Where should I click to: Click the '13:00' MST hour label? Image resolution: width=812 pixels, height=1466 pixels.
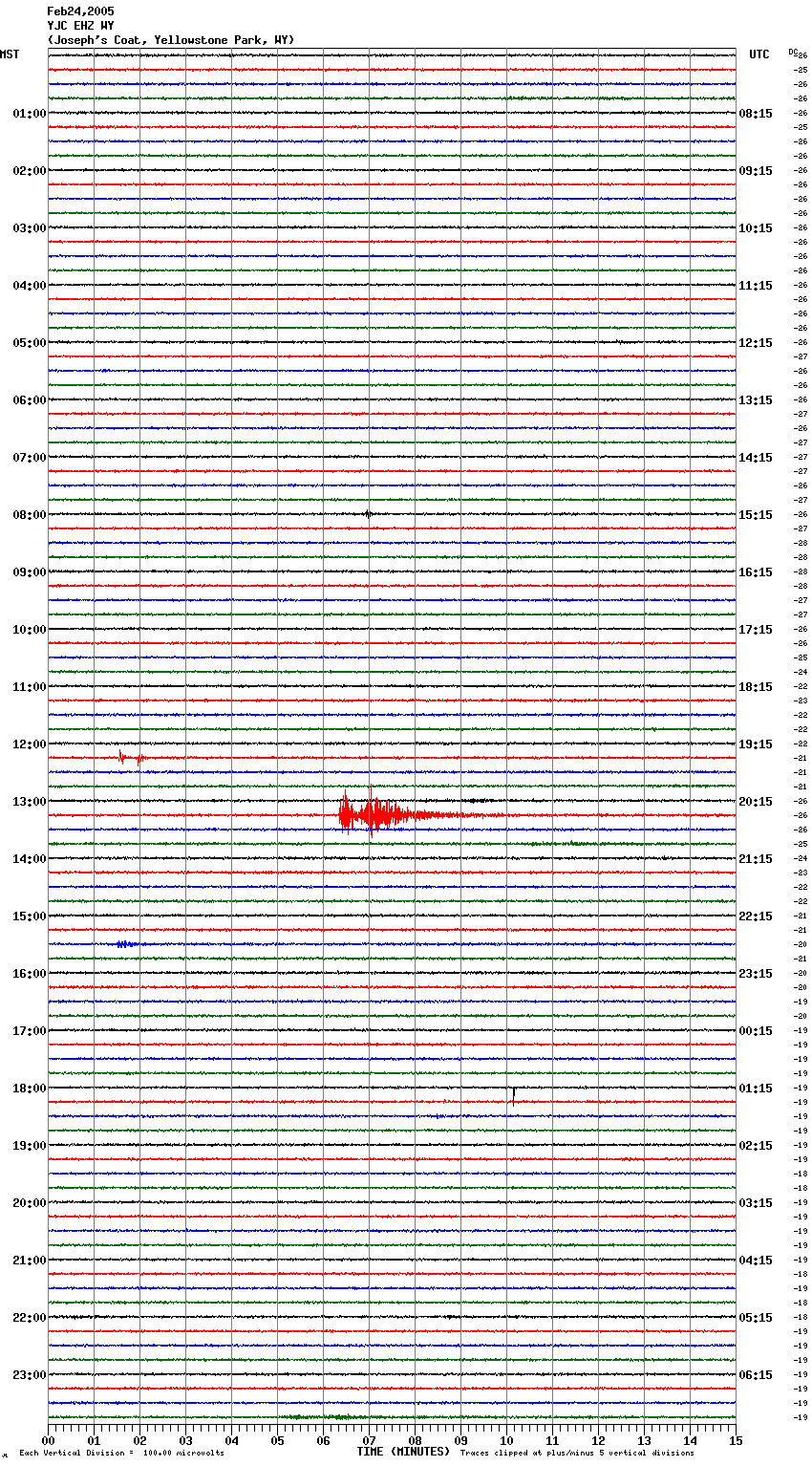[x=30, y=802]
